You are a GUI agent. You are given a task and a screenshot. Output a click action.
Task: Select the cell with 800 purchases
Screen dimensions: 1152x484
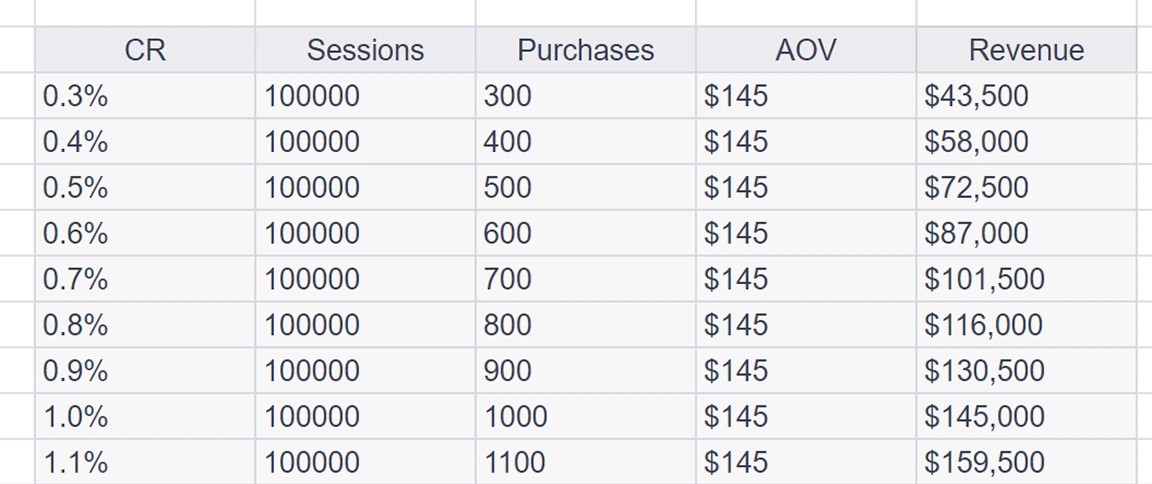[x=585, y=325]
